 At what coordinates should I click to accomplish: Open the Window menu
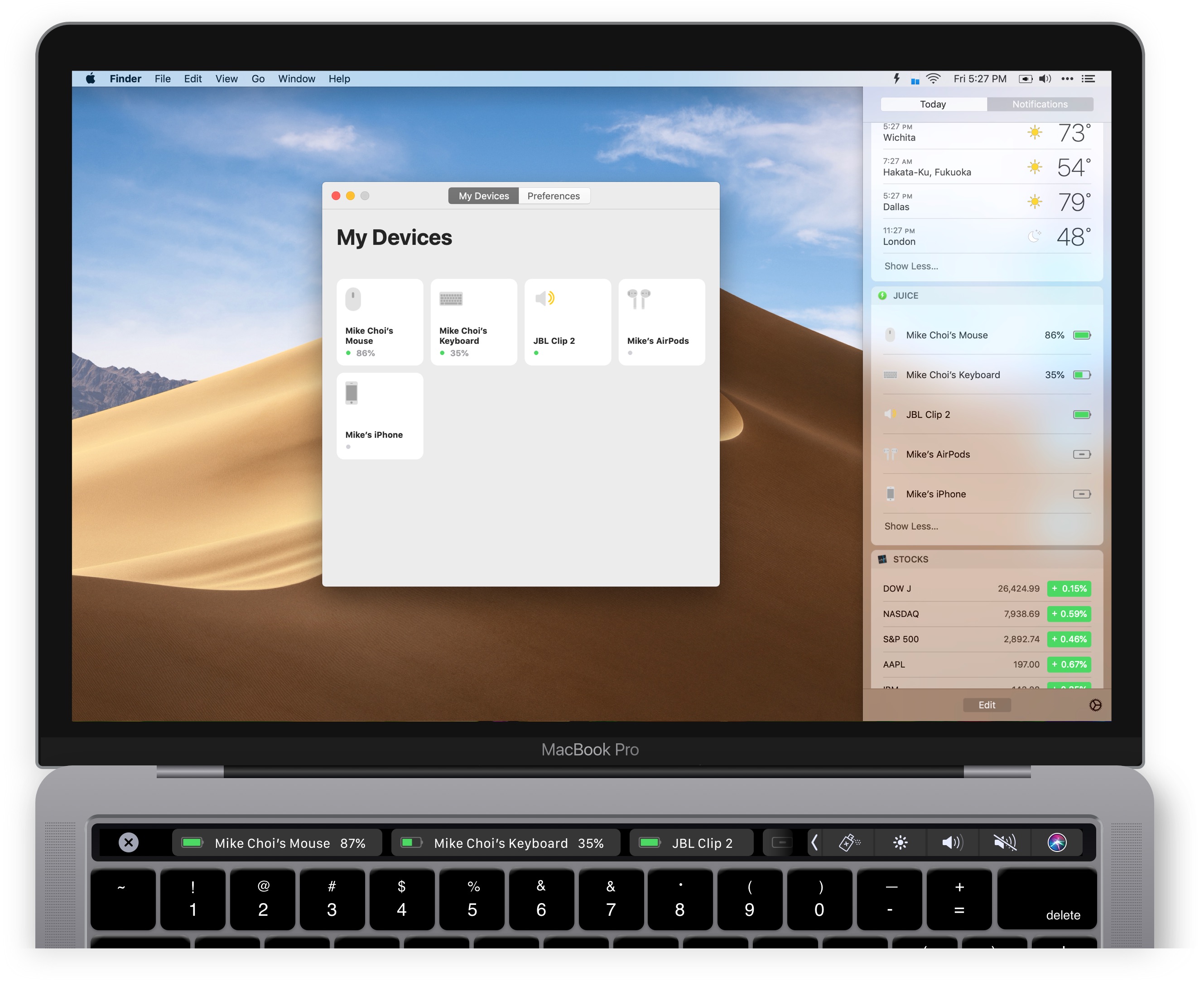click(296, 78)
